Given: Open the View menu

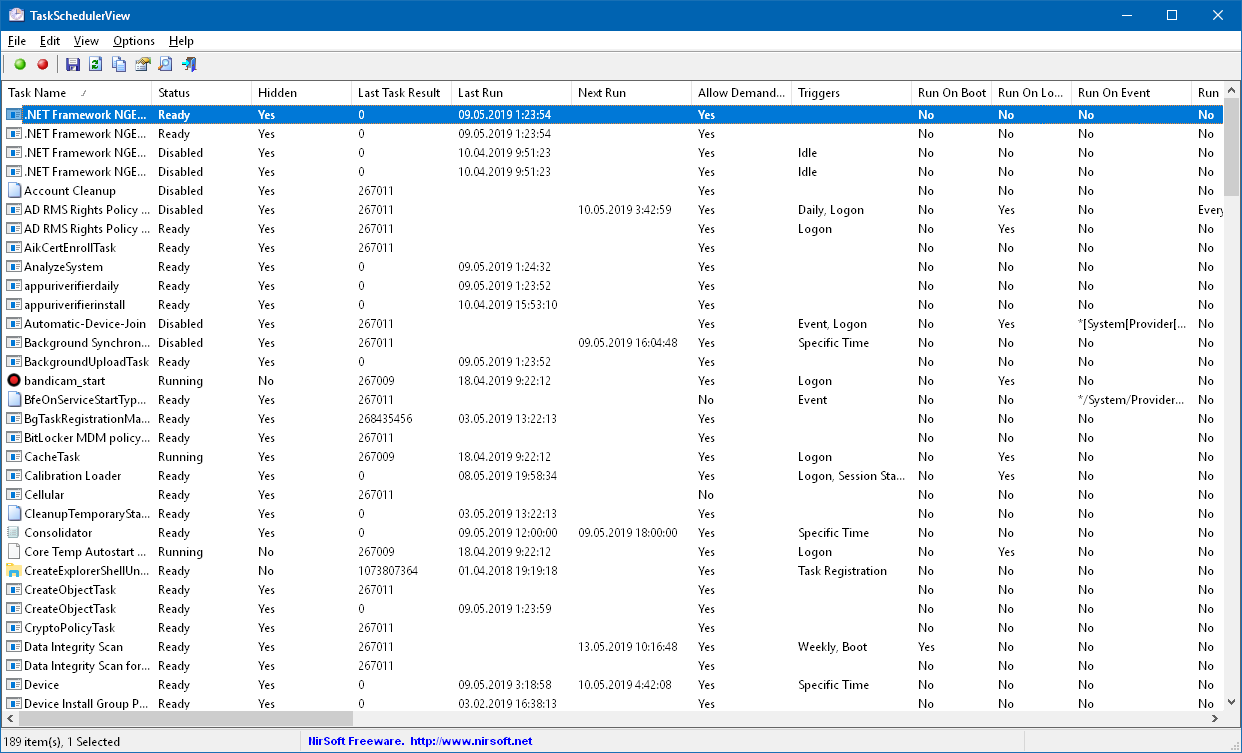Looking at the screenshot, I should pyautogui.click(x=86, y=41).
